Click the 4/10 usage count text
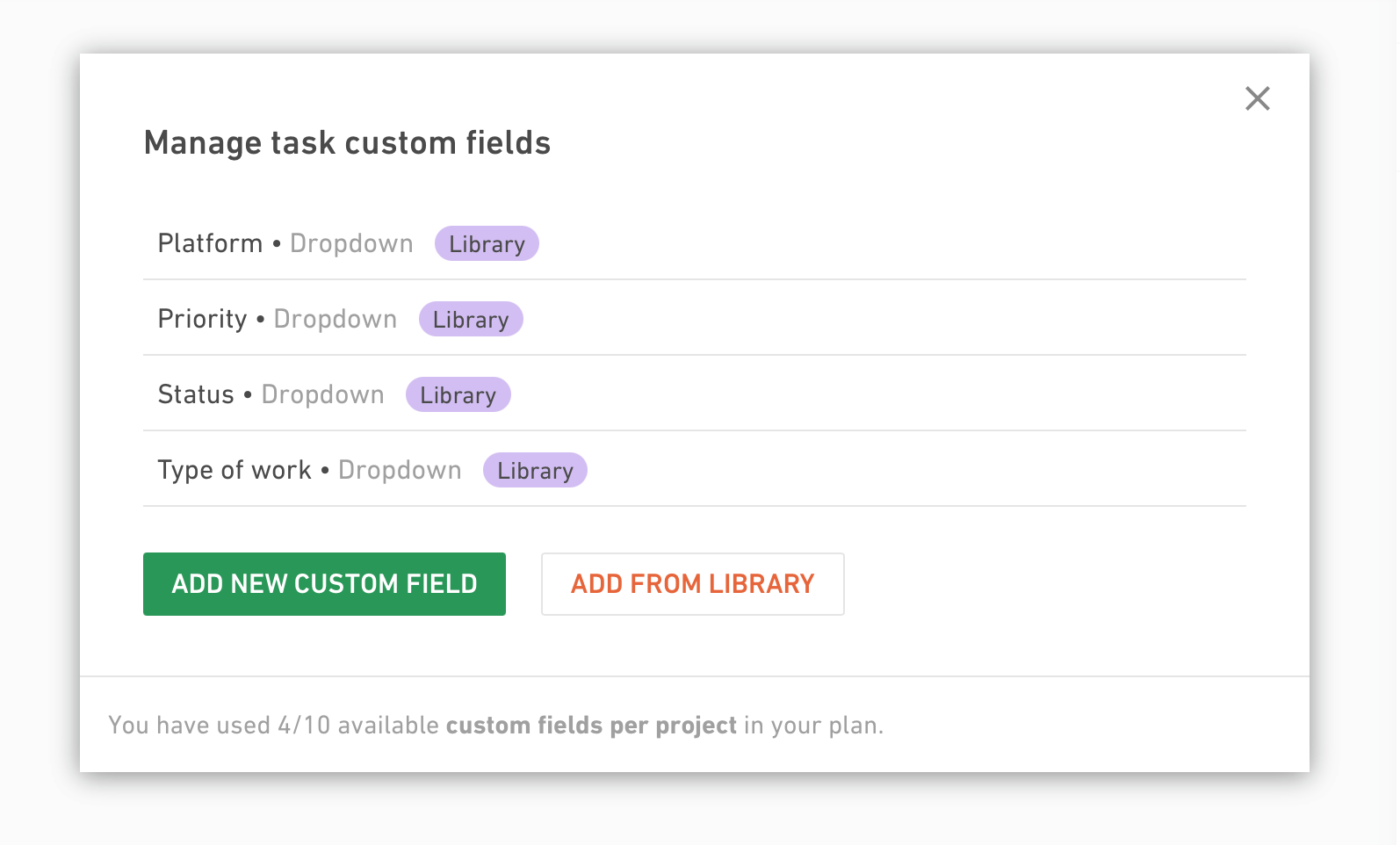1400x845 pixels. pyautogui.click(x=304, y=726)
